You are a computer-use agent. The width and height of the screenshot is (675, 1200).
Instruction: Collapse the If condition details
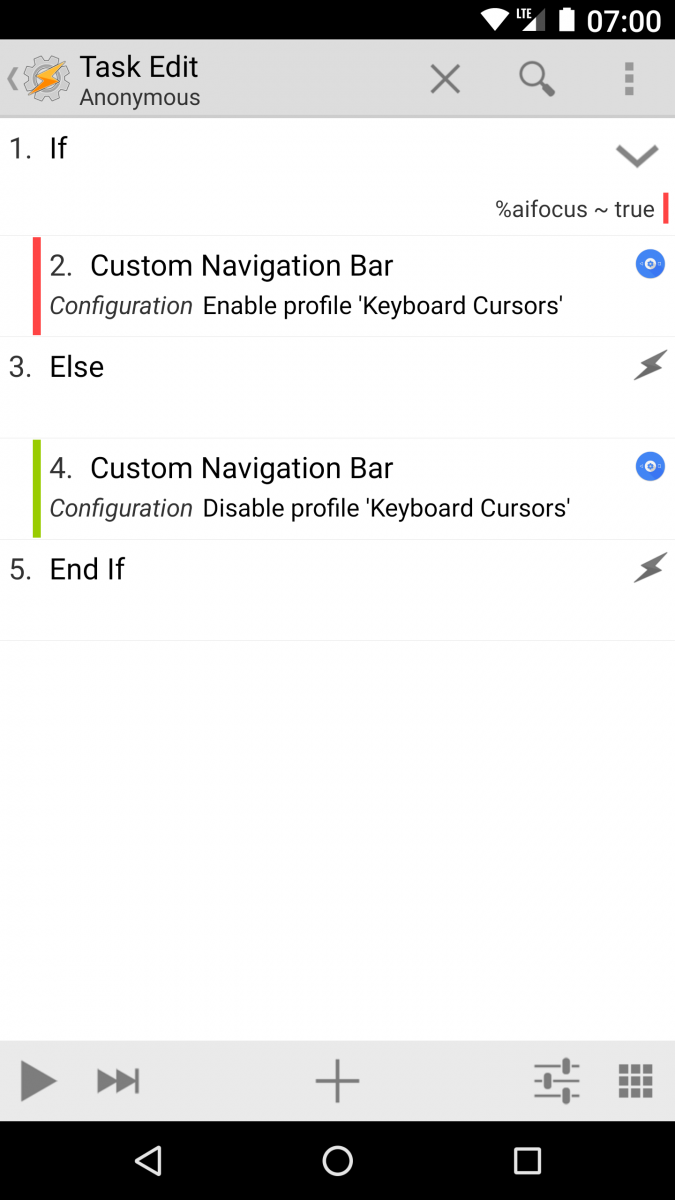(636, 156)
